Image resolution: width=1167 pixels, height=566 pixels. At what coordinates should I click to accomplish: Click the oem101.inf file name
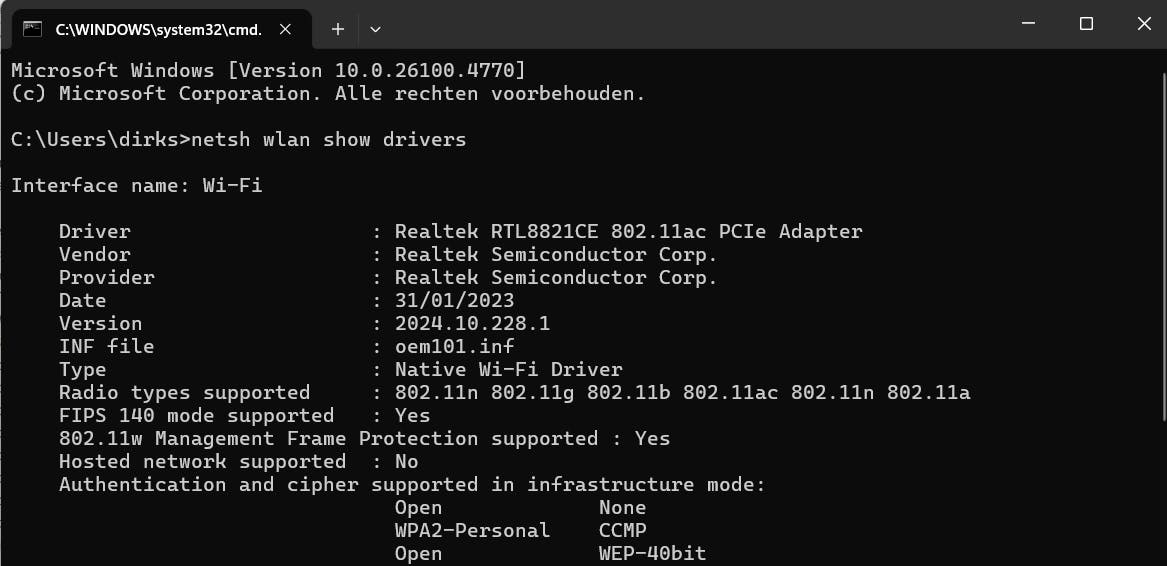(454, 347)
